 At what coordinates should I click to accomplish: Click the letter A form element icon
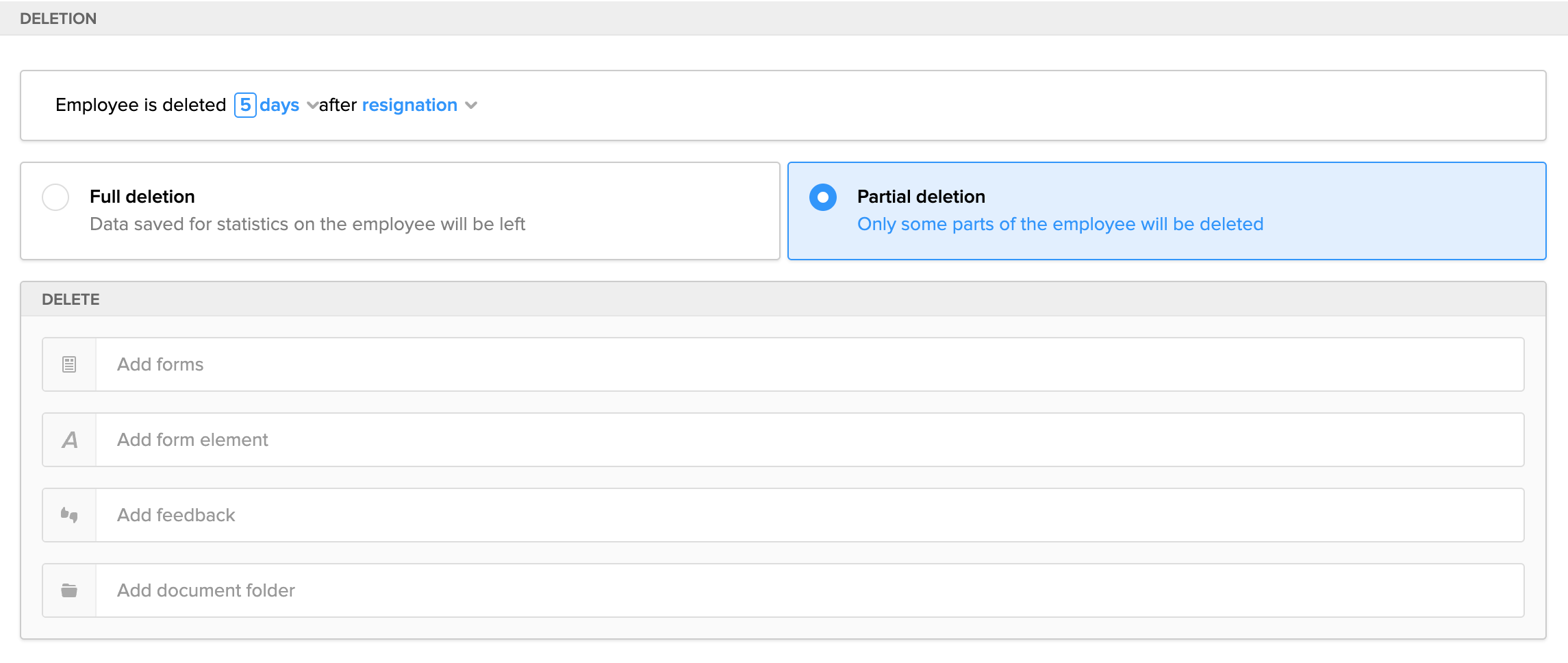coord(69,440)
